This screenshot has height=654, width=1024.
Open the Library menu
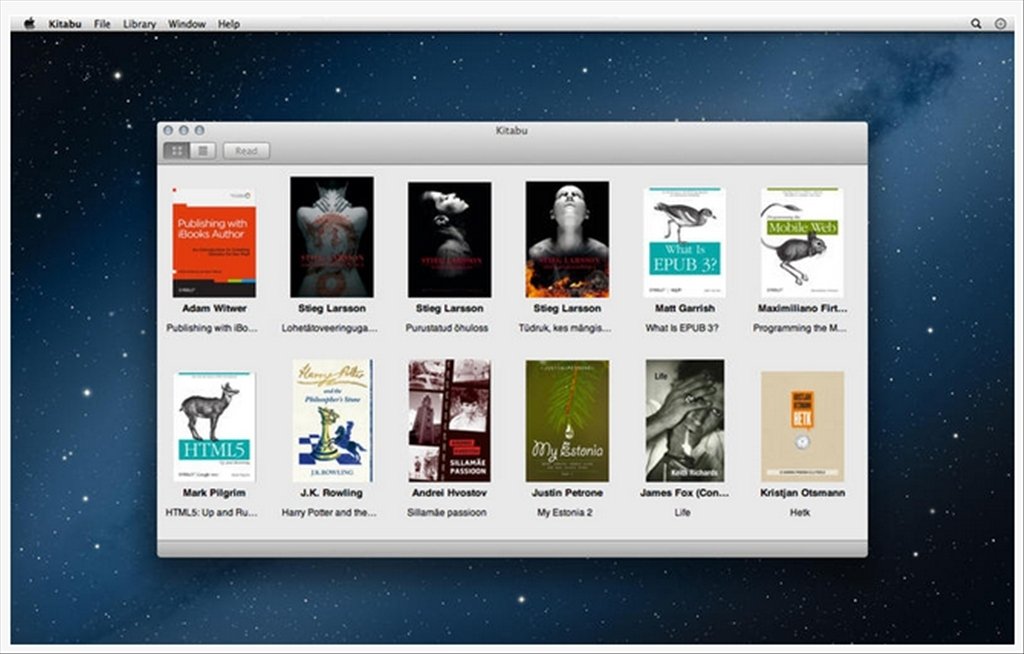(139, 24)
